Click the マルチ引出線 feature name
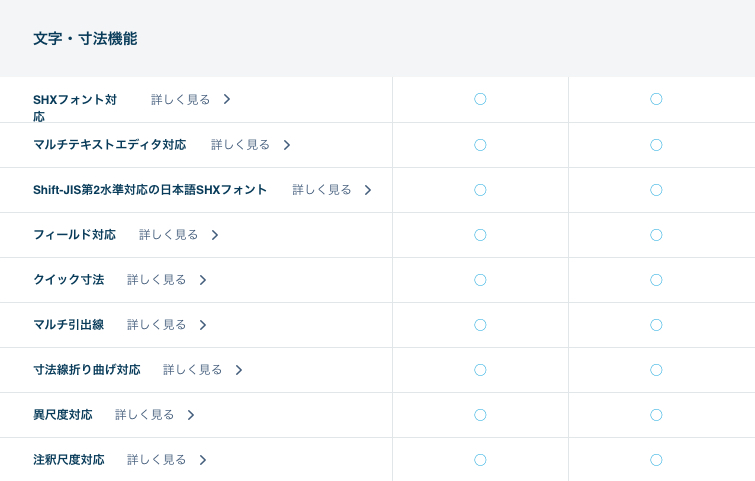This screenshot has width=755, height=481. pyautogui.click(x=68, y=325)
